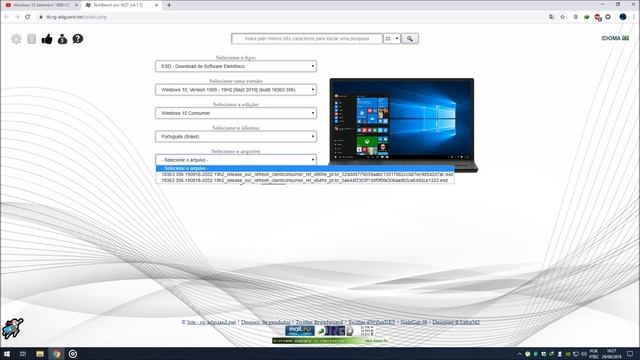This screenshot has width=640, height=360.
Task: Open the Chrome three-dot menu
Action: (x=634, y=17)
